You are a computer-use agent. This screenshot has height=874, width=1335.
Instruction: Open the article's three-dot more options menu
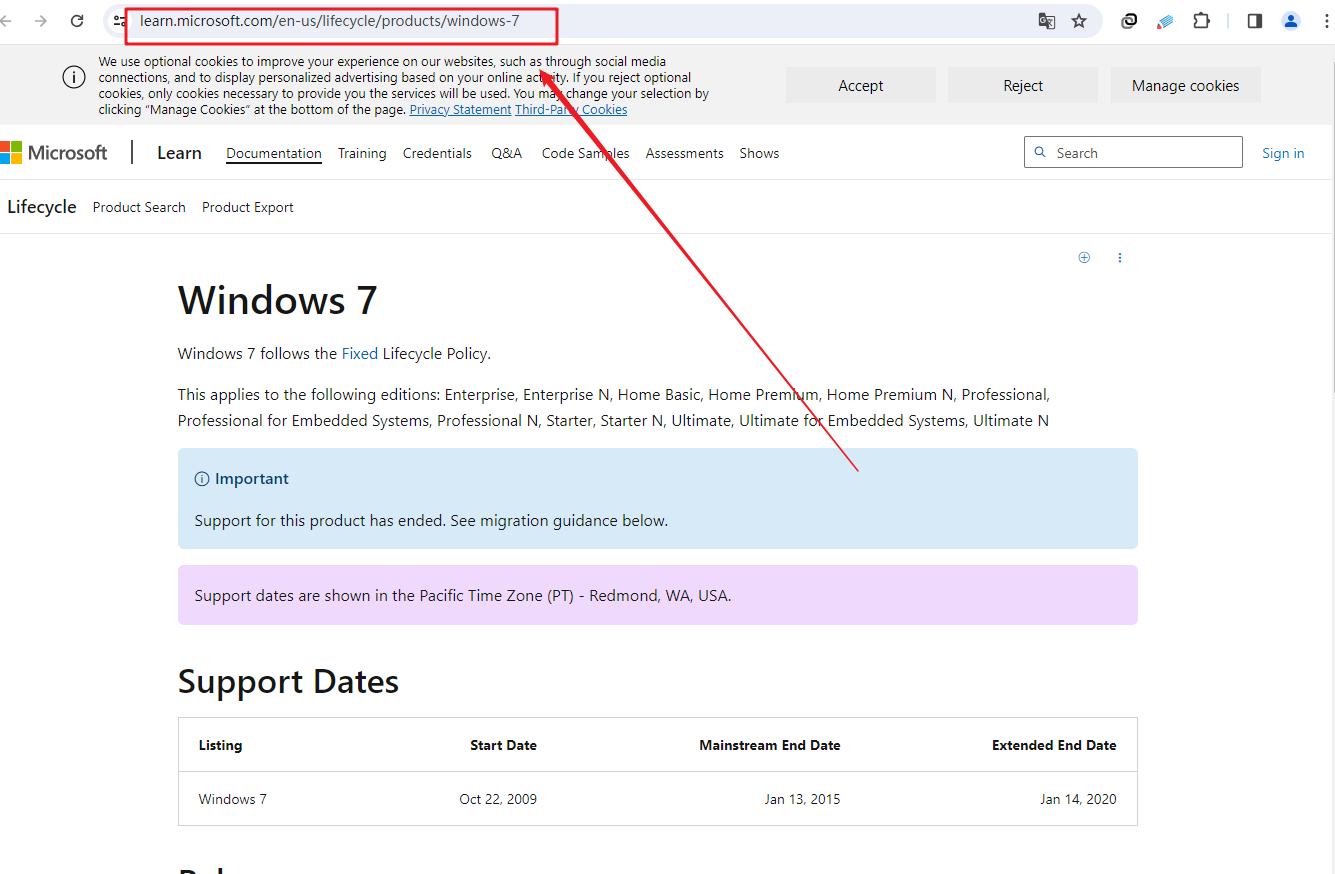1119,258
